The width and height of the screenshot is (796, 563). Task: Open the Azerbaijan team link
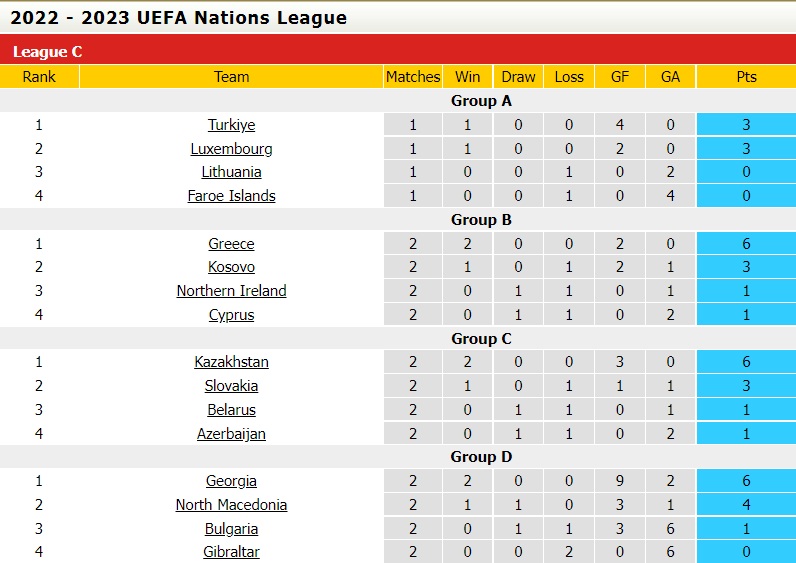click(x=231, y=434)
